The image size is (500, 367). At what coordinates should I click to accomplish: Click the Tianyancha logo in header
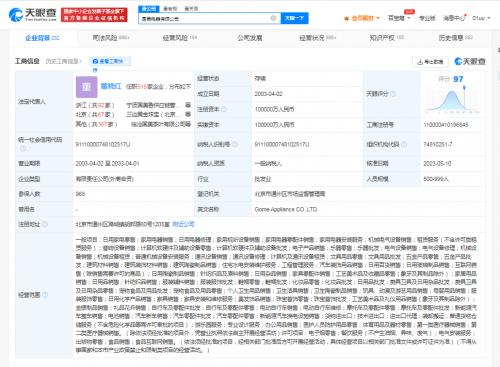pyautogui.click(x=32, y=15)
